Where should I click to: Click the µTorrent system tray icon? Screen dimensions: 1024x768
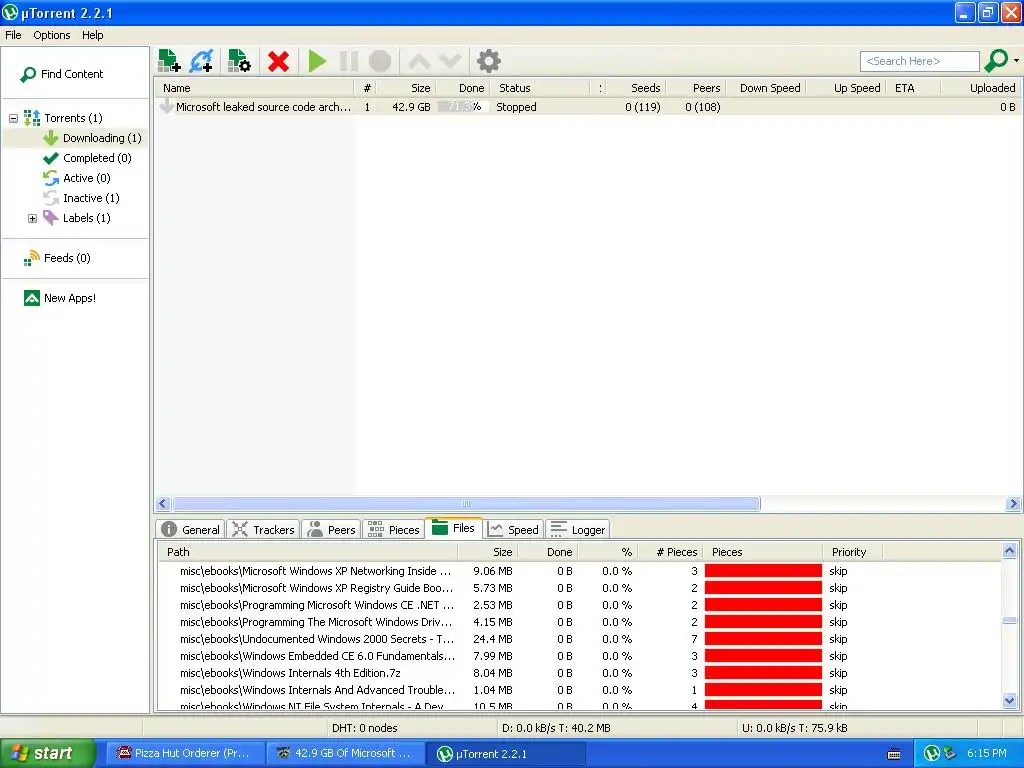tap(932, 753)
